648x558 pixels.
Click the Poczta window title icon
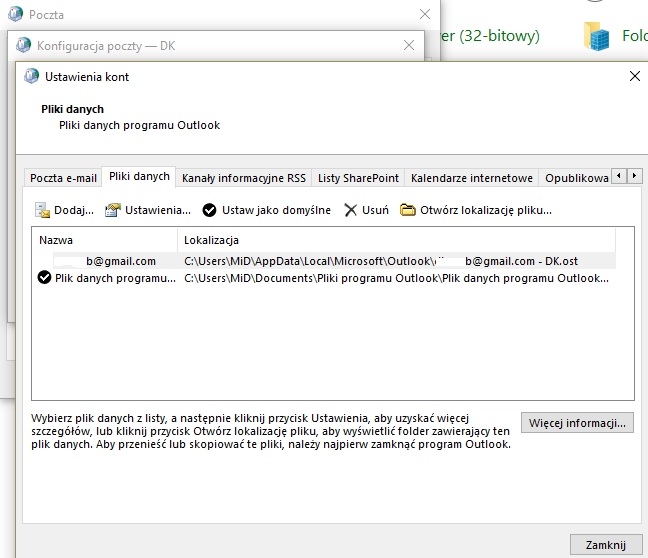tap(15, 14)
